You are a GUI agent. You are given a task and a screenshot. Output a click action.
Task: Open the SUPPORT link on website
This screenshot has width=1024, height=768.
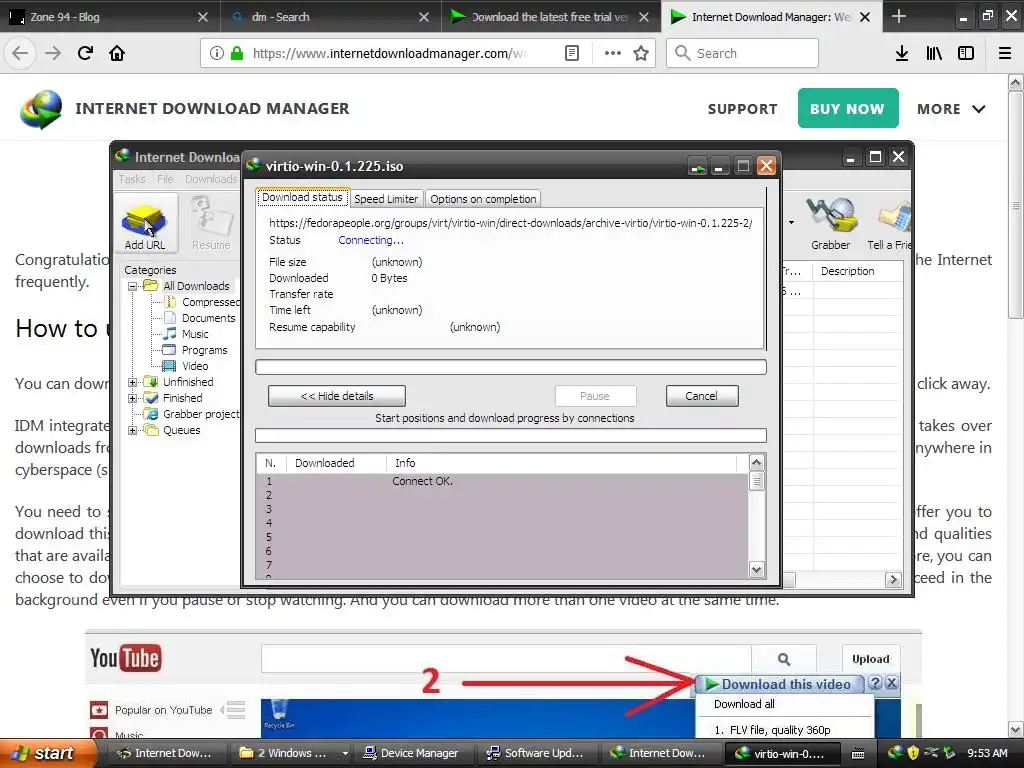pos(743,109)
